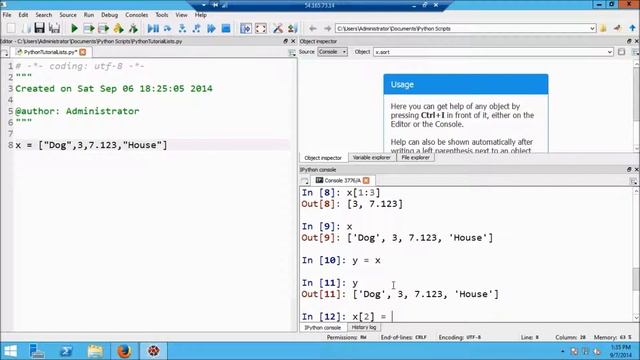The image size is (640, 360).
Task: Browse console tabs with the tab-list button
Action: [304, 181]
